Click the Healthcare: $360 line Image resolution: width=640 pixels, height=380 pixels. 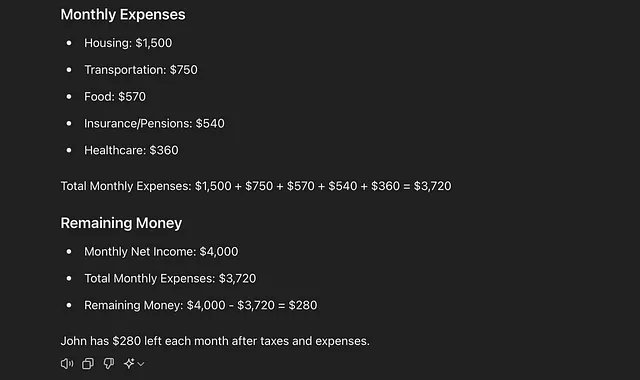click(131, 150)
